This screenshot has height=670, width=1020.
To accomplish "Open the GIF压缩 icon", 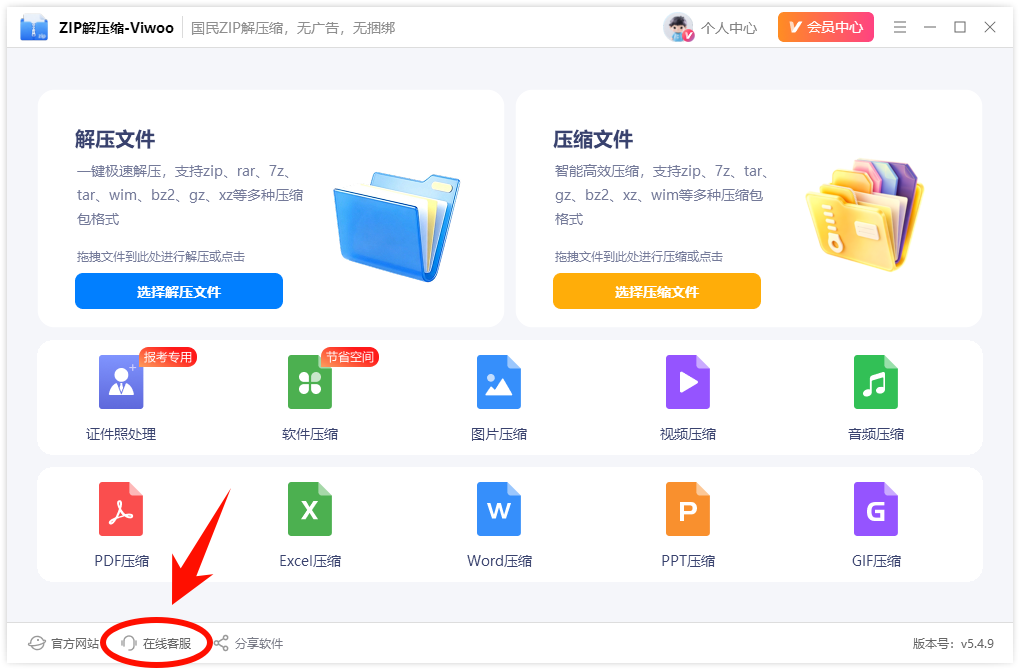I will (876, 509).
